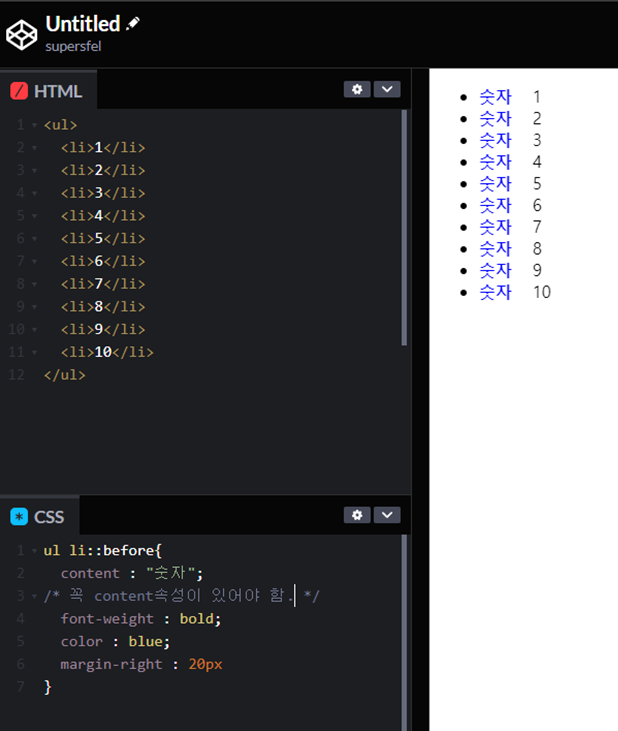Click blue 숫자 text beside number 5
618x731 pixels.
coord(495,184)
